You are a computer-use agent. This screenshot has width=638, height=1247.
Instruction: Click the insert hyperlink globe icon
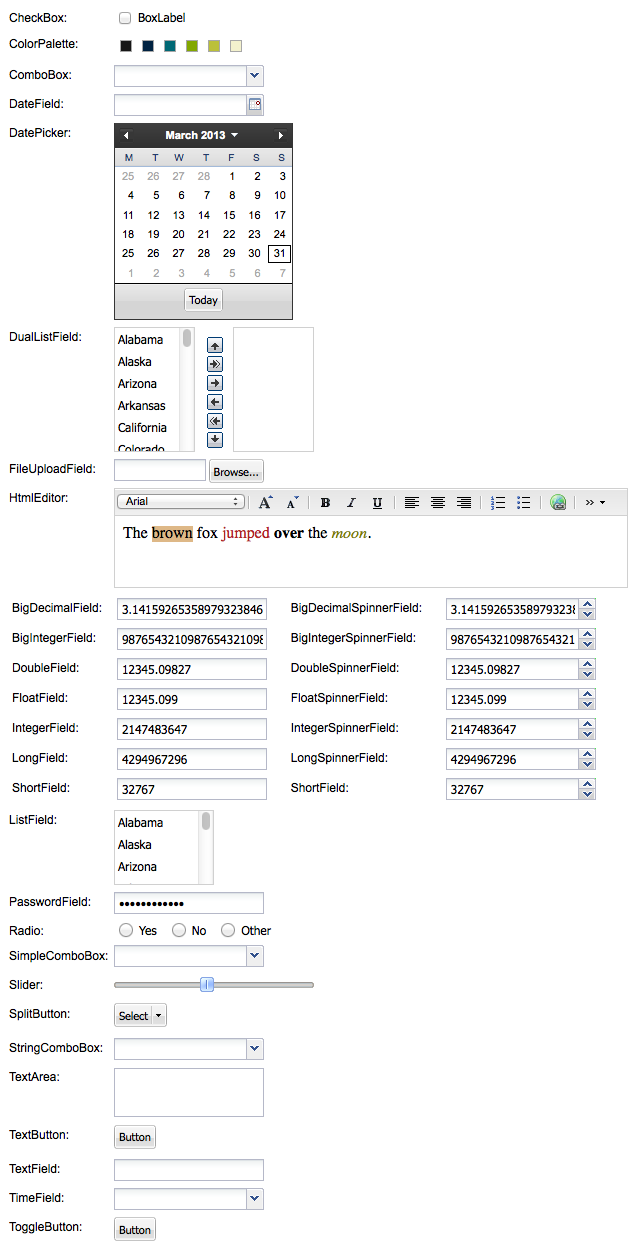point(558,502)
